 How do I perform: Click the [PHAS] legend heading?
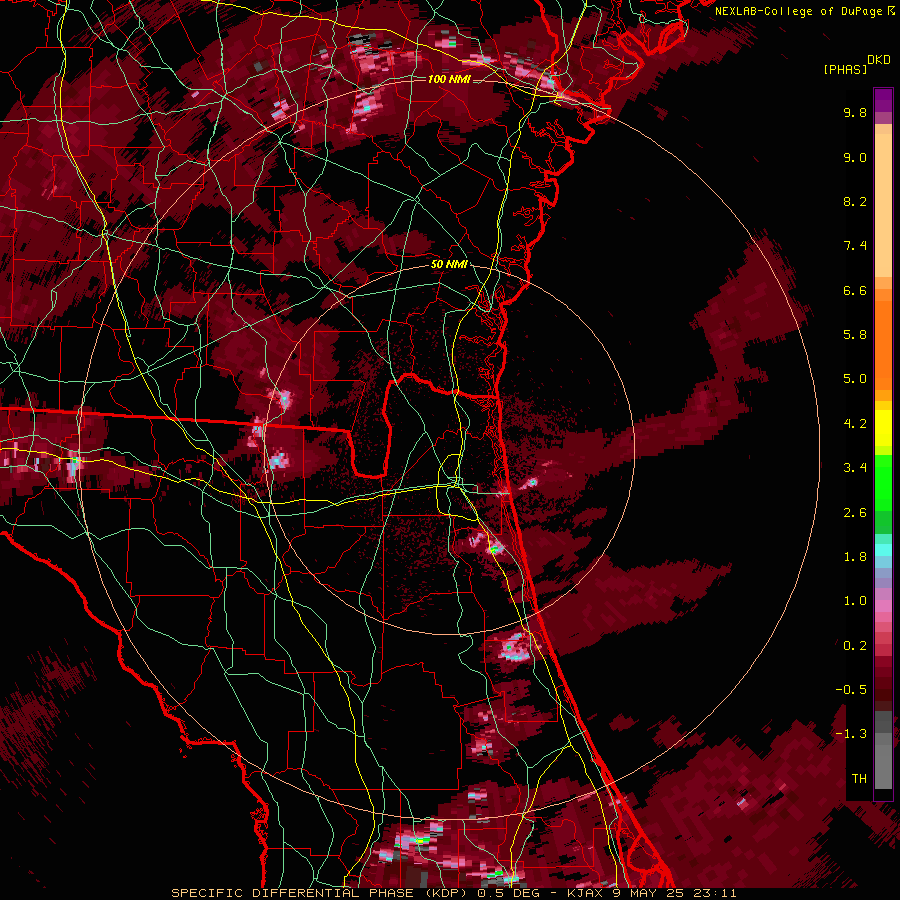845,69
